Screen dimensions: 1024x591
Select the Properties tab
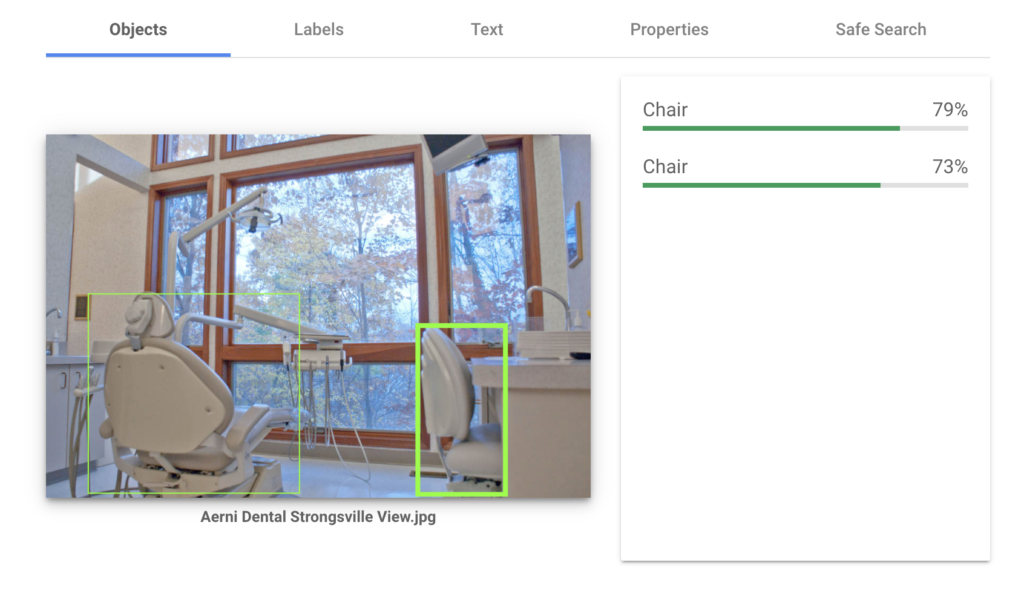[x=669, y=30]
